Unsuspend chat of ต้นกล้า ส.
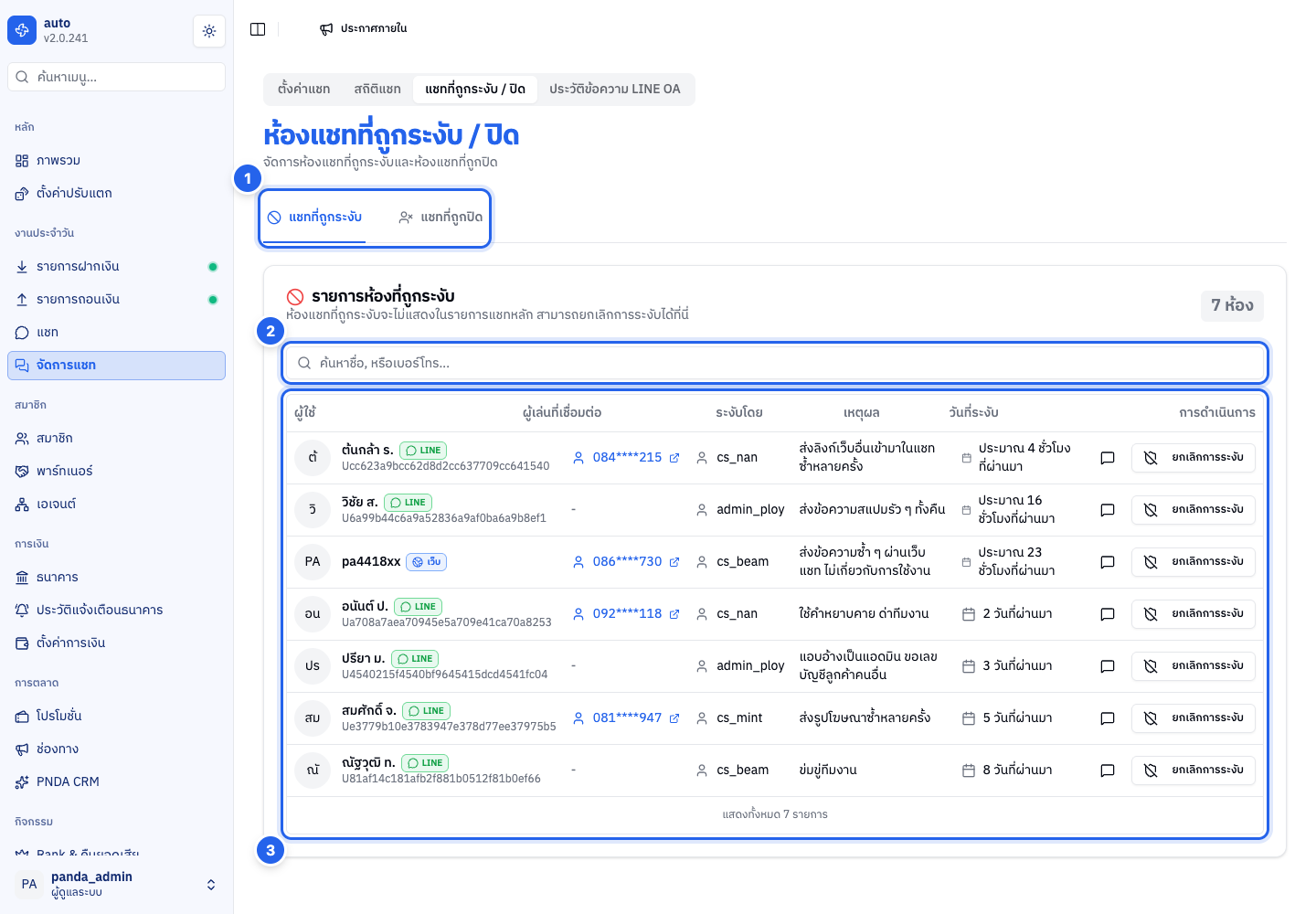 pos(1194,458)
